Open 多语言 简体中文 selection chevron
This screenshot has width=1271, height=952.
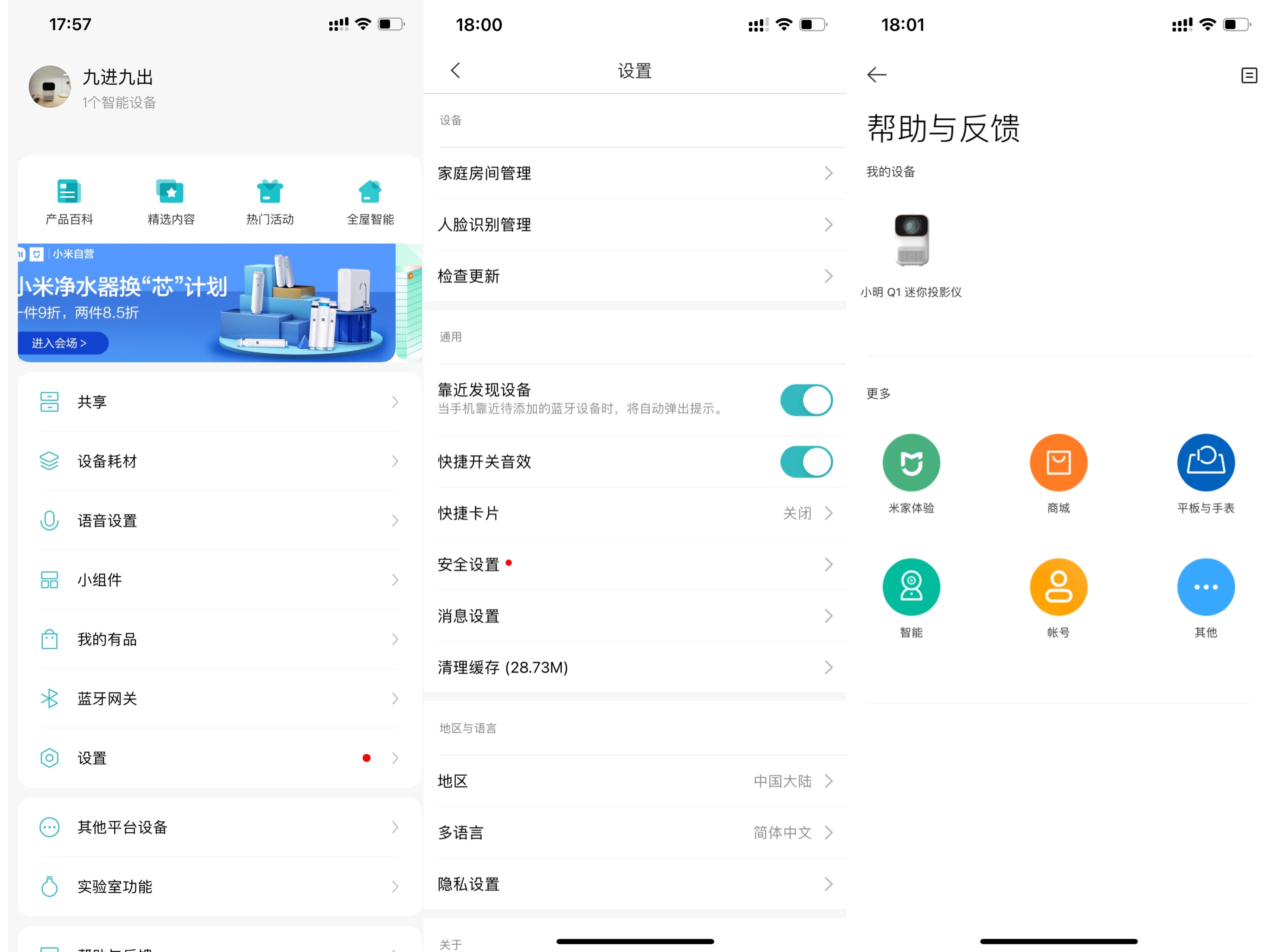(x=829, y=833)
